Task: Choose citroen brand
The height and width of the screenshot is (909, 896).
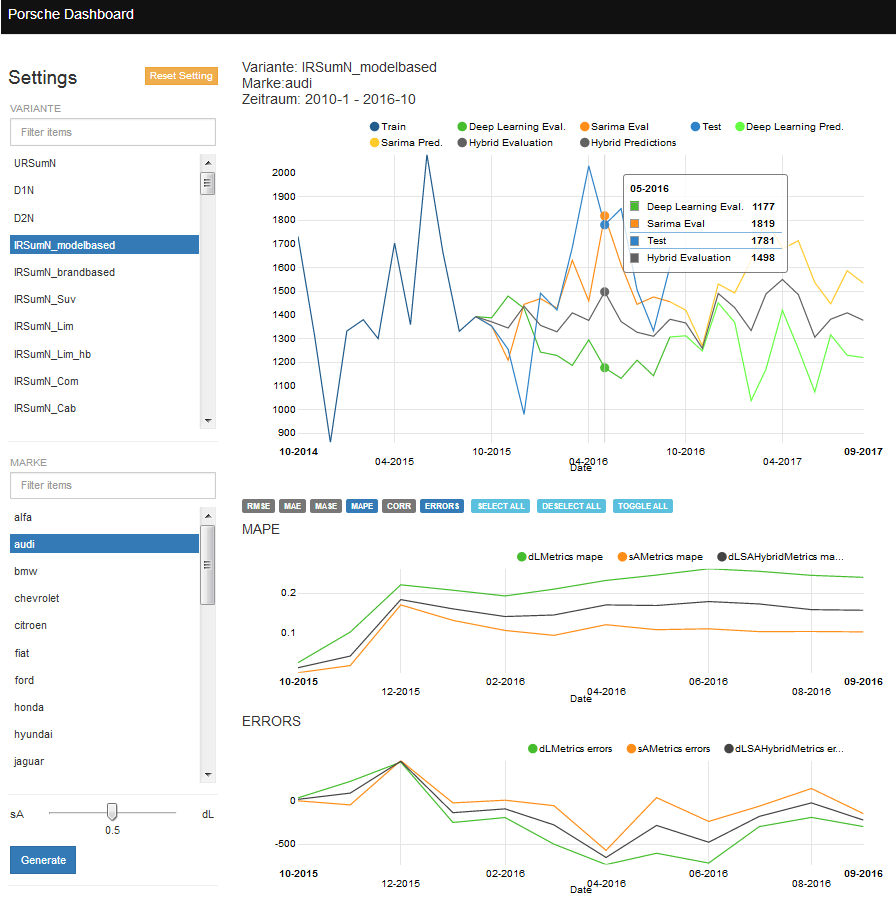Action: coord(104,626)
